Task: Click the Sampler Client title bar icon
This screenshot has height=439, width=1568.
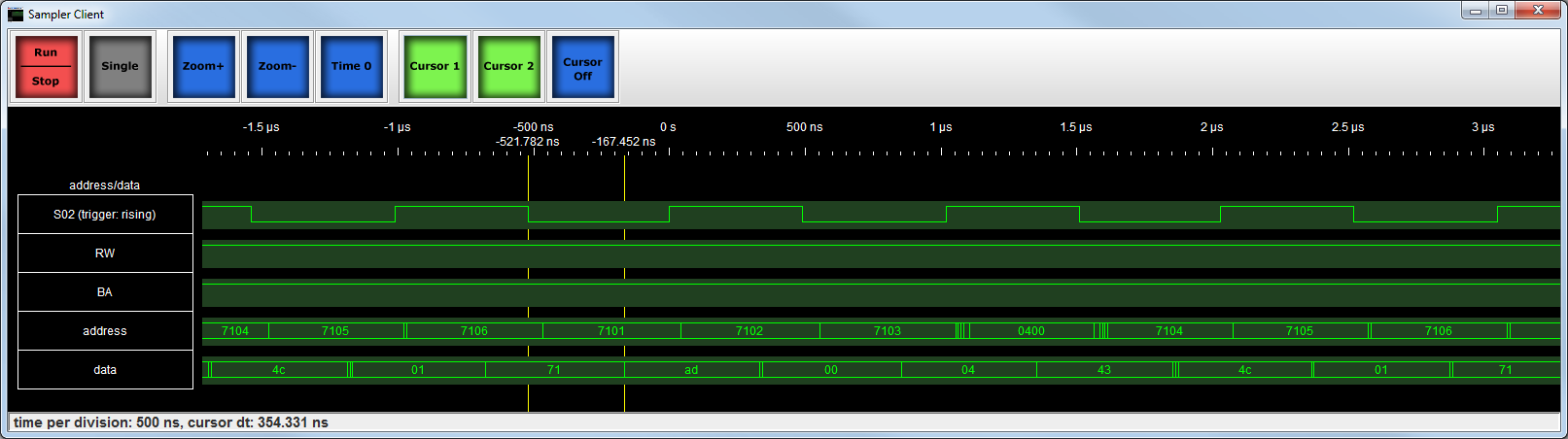Action: tap(16, 14)
